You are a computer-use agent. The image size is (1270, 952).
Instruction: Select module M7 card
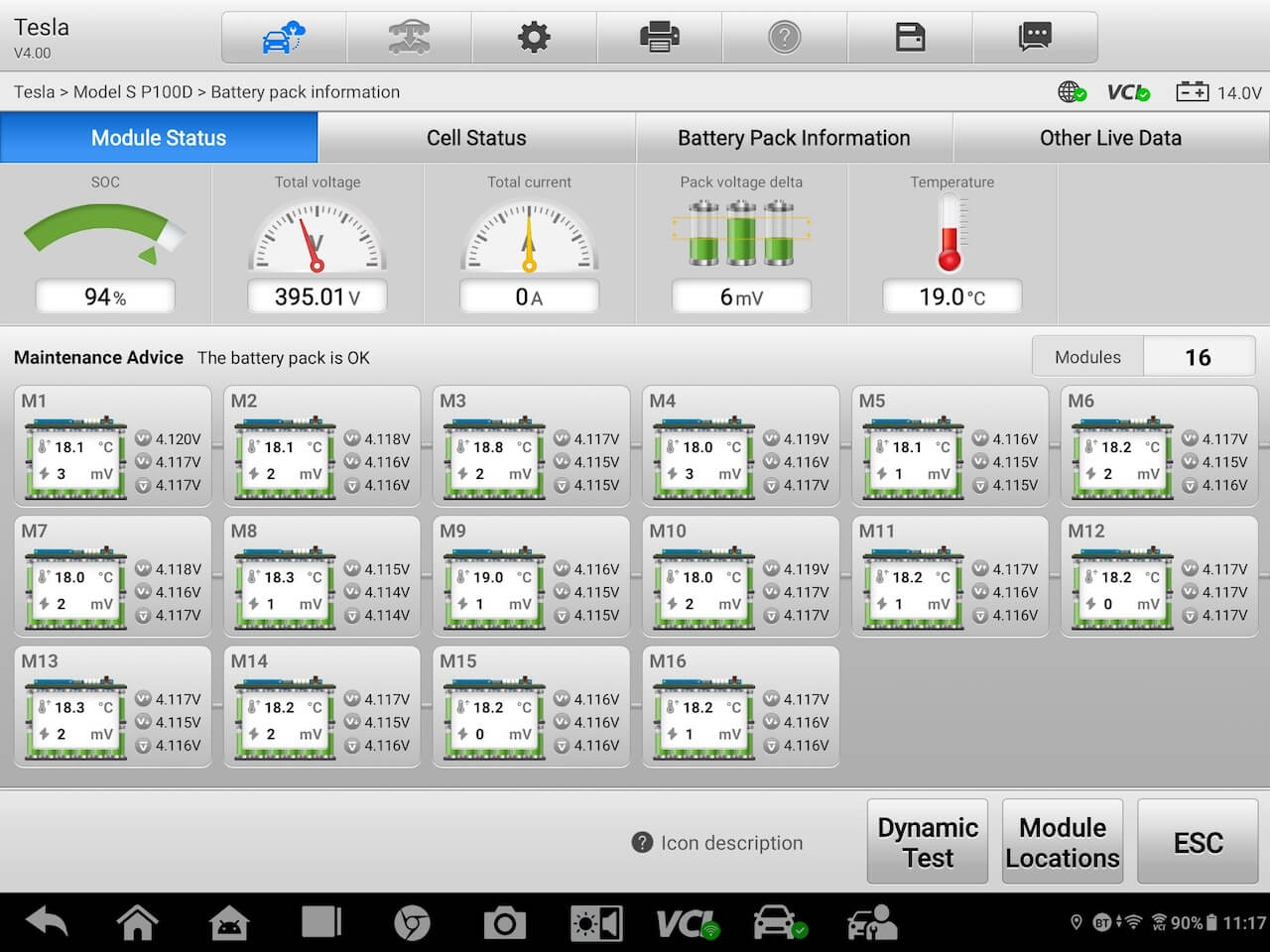coord(112,575)
